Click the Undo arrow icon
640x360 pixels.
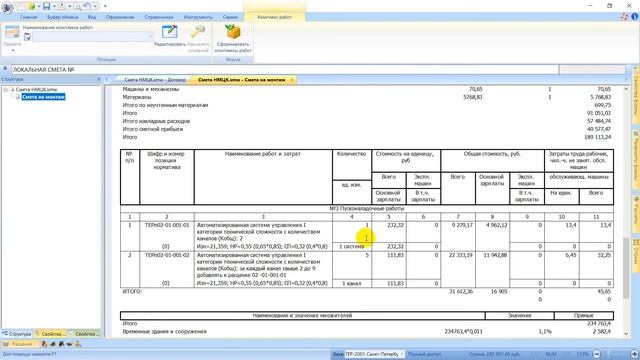pyautogui.click(x=87, y=6)
